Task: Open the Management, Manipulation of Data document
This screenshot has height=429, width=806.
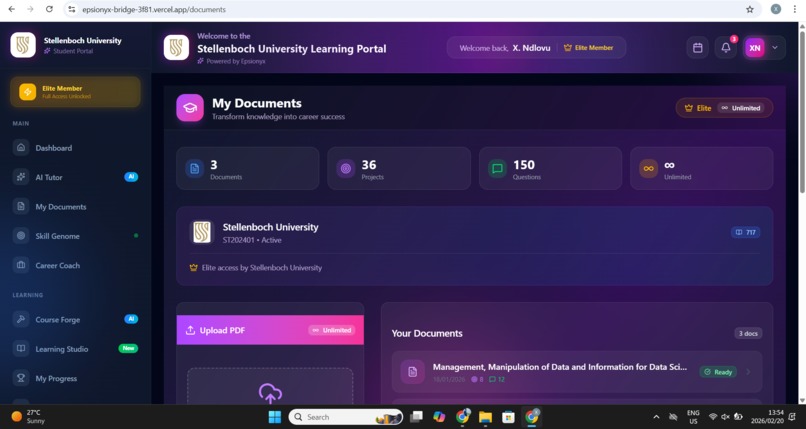Action: point(577,372)
